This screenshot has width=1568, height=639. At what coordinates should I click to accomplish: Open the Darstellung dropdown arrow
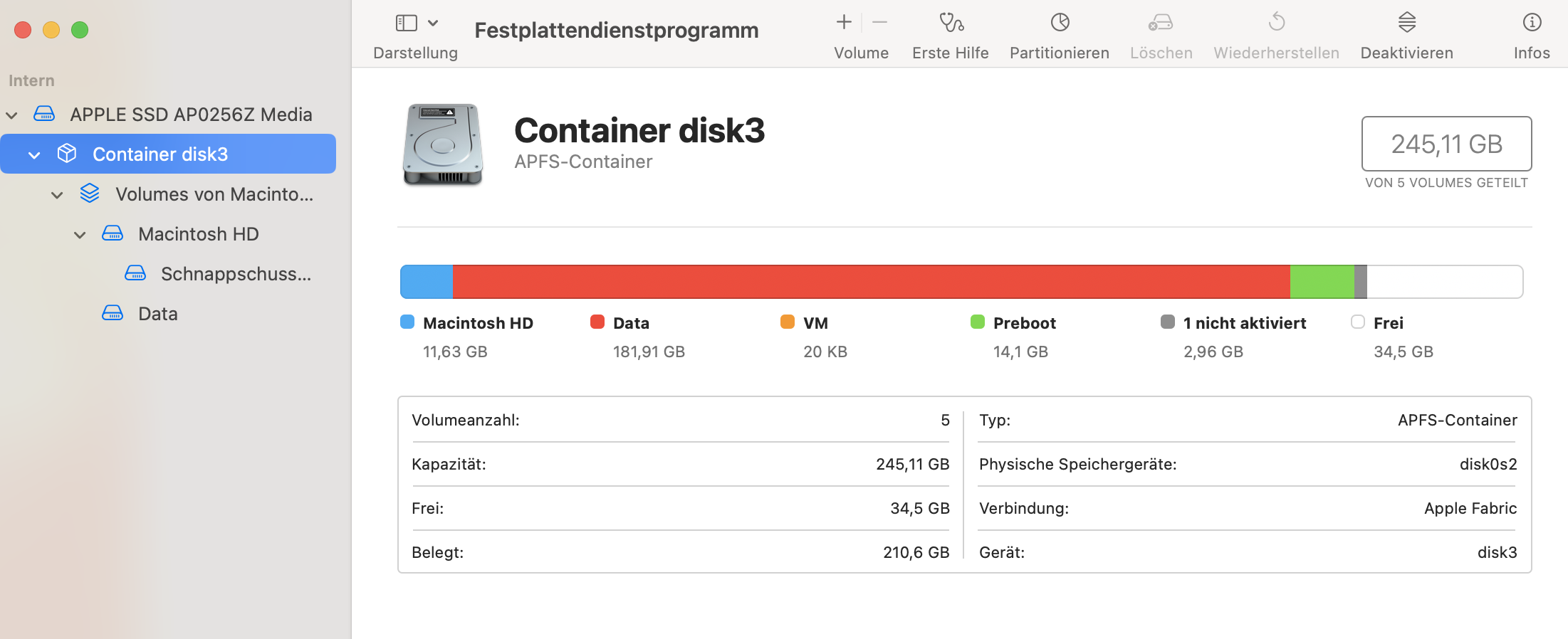tap(433, 23)
